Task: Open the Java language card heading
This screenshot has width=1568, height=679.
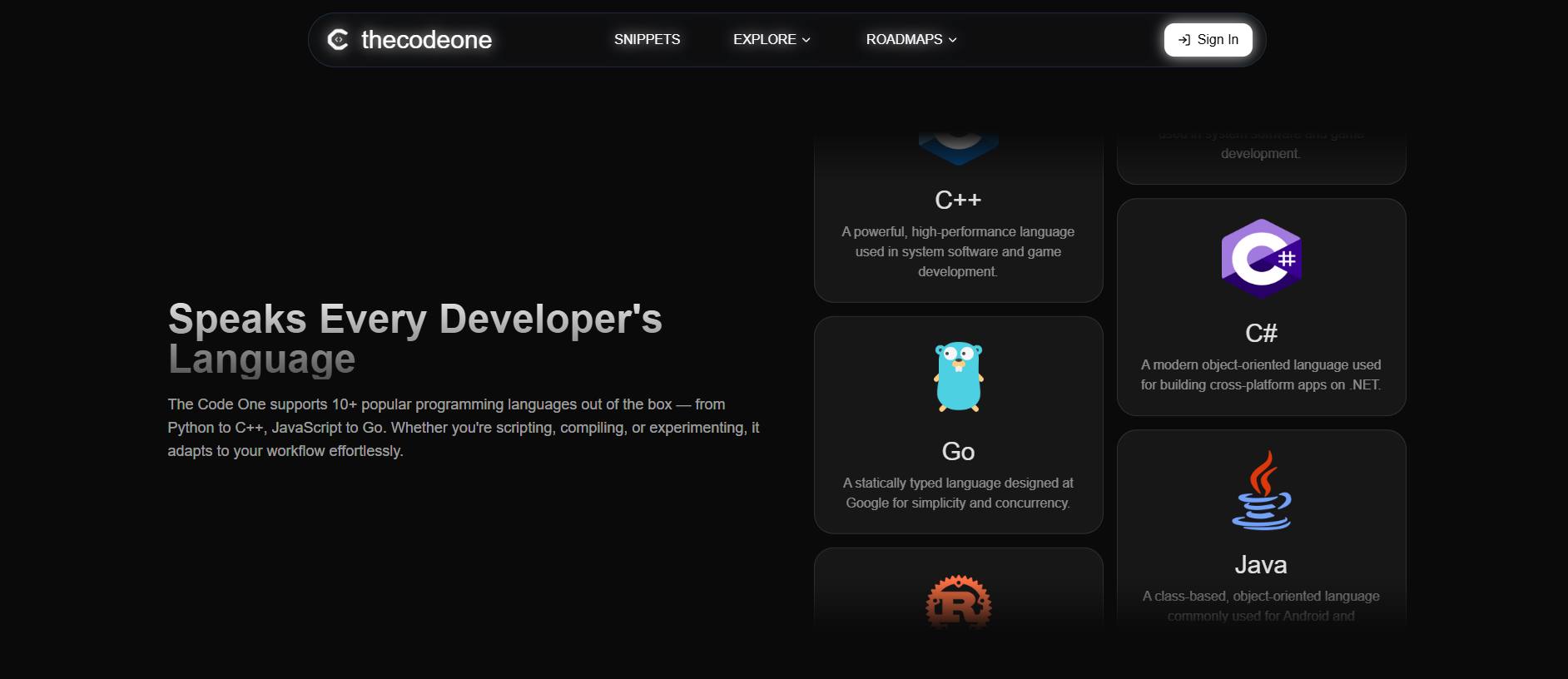Action: 1261,565
